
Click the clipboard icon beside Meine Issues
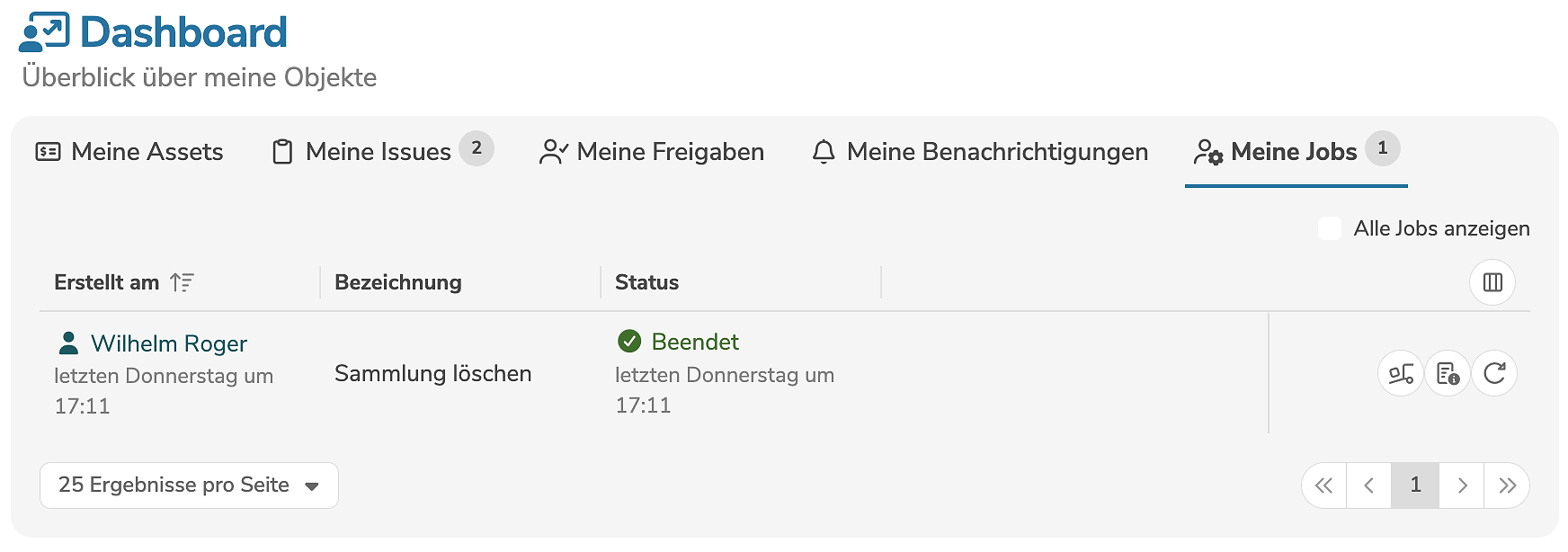(x=281, y=151)
